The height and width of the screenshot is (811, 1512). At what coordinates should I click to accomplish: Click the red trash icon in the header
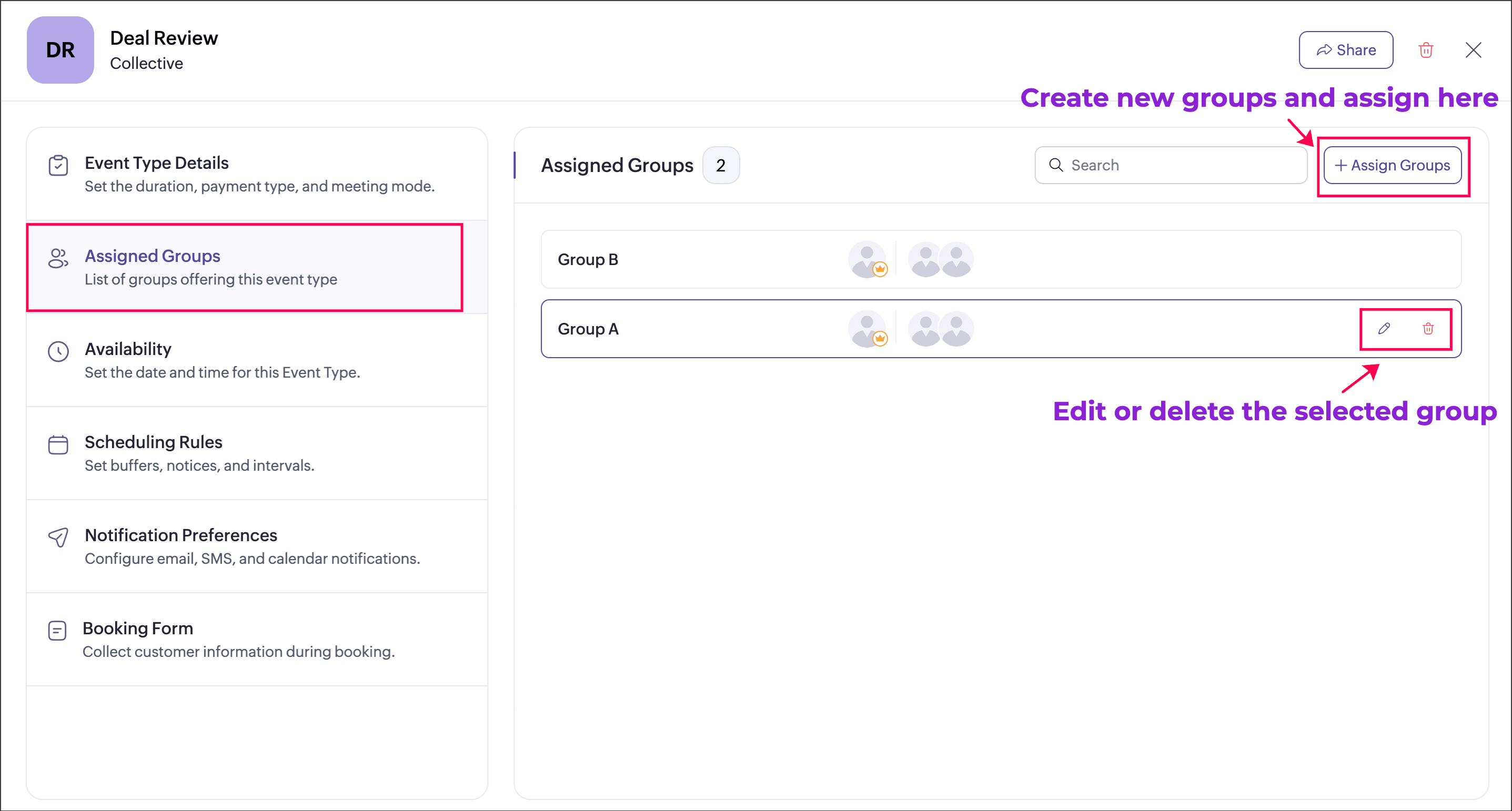pyautogui.click(x=1426, y=50)
